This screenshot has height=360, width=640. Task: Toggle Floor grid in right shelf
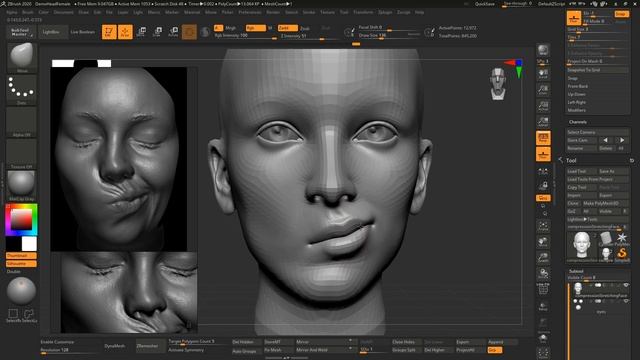(x=543, y=154)
